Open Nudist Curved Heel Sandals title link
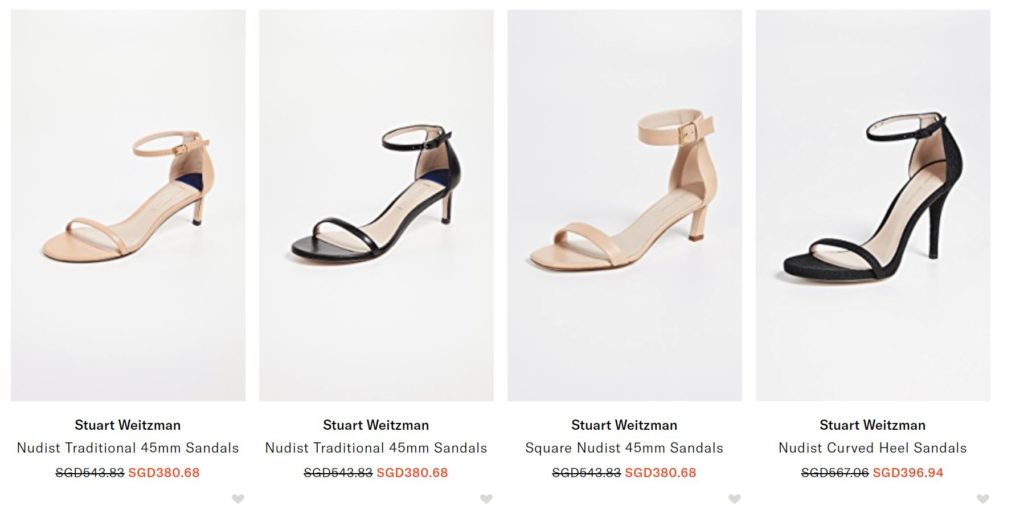This screenshot has height=521, width=1024. 872,448
